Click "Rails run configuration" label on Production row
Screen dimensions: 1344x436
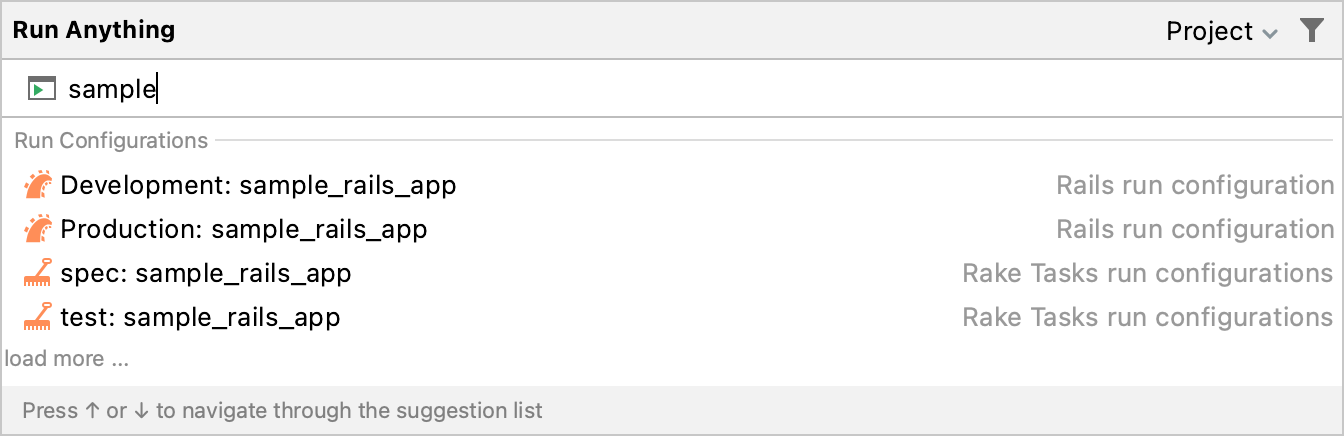coord(1195,230)
